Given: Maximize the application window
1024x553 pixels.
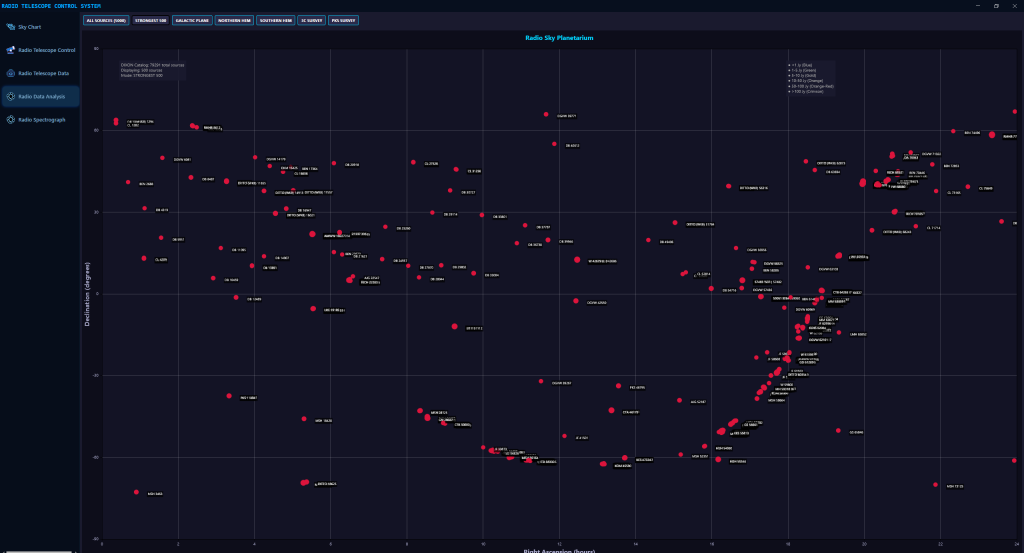Looking at the screenshot, I should [996, 5].
